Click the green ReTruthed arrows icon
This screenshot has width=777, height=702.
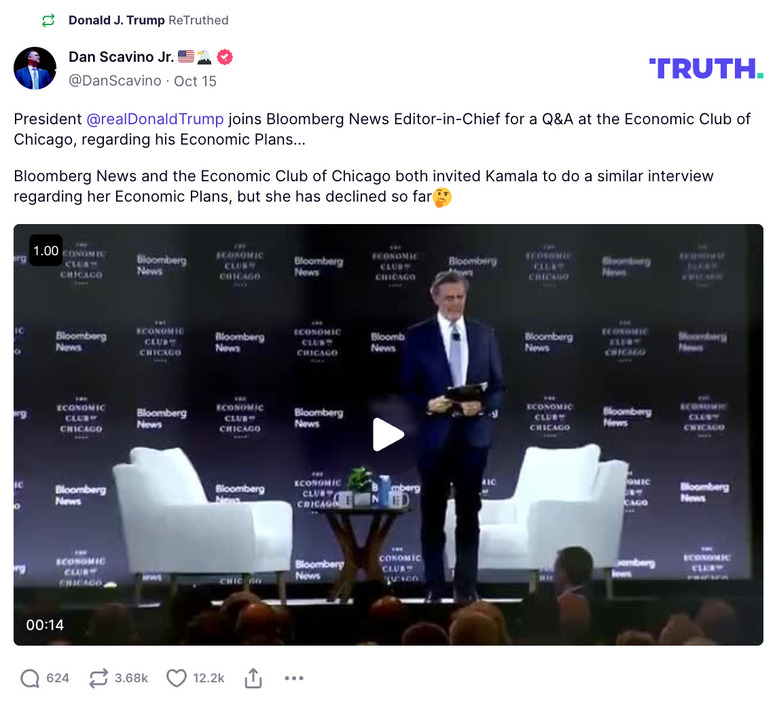pos(48,20)
